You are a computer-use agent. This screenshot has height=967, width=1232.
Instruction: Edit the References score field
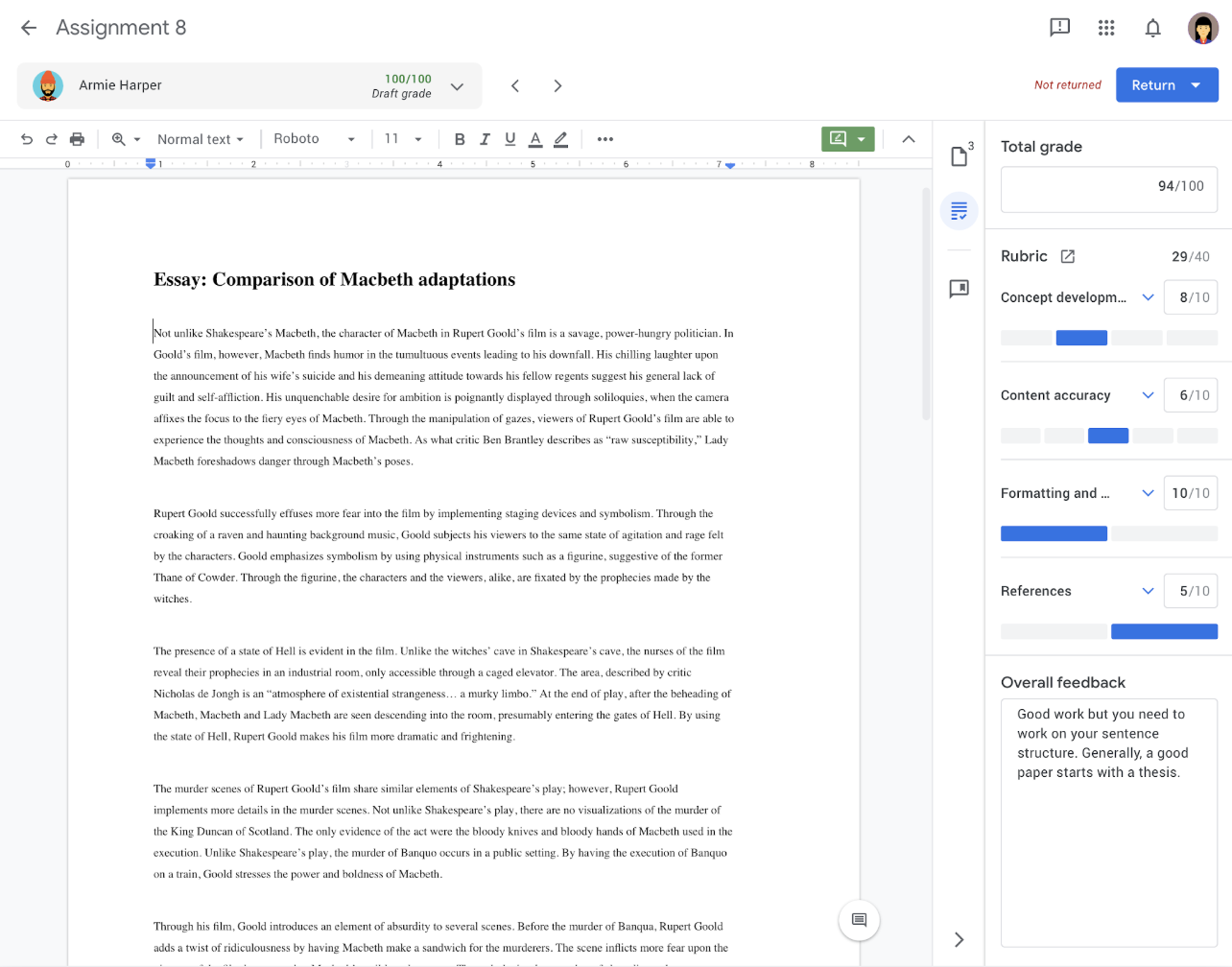point(1191,591)
